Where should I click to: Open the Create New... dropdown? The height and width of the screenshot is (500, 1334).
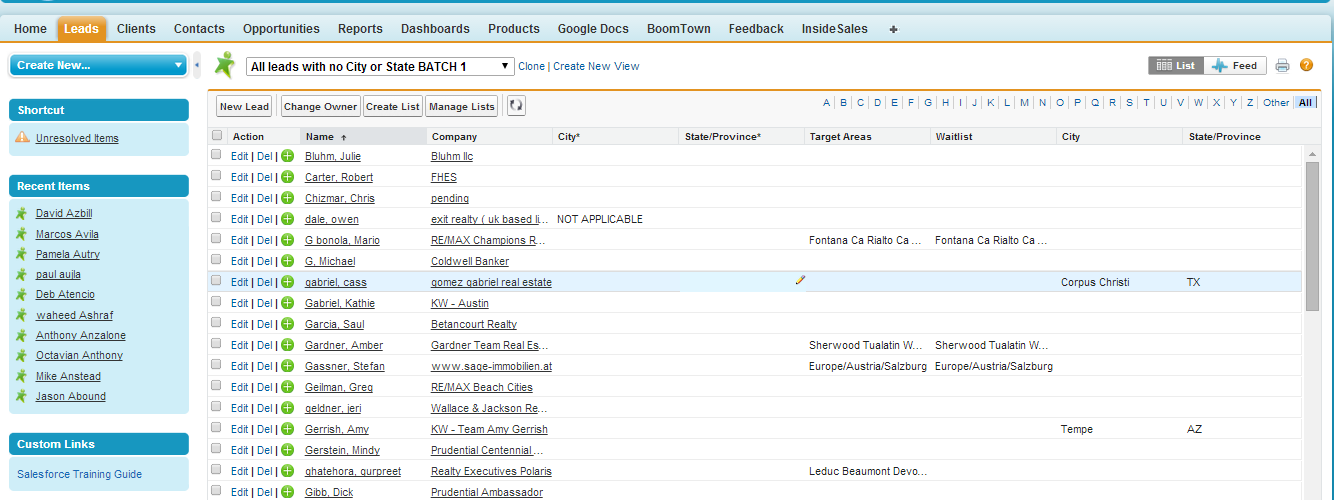[98, 65]
